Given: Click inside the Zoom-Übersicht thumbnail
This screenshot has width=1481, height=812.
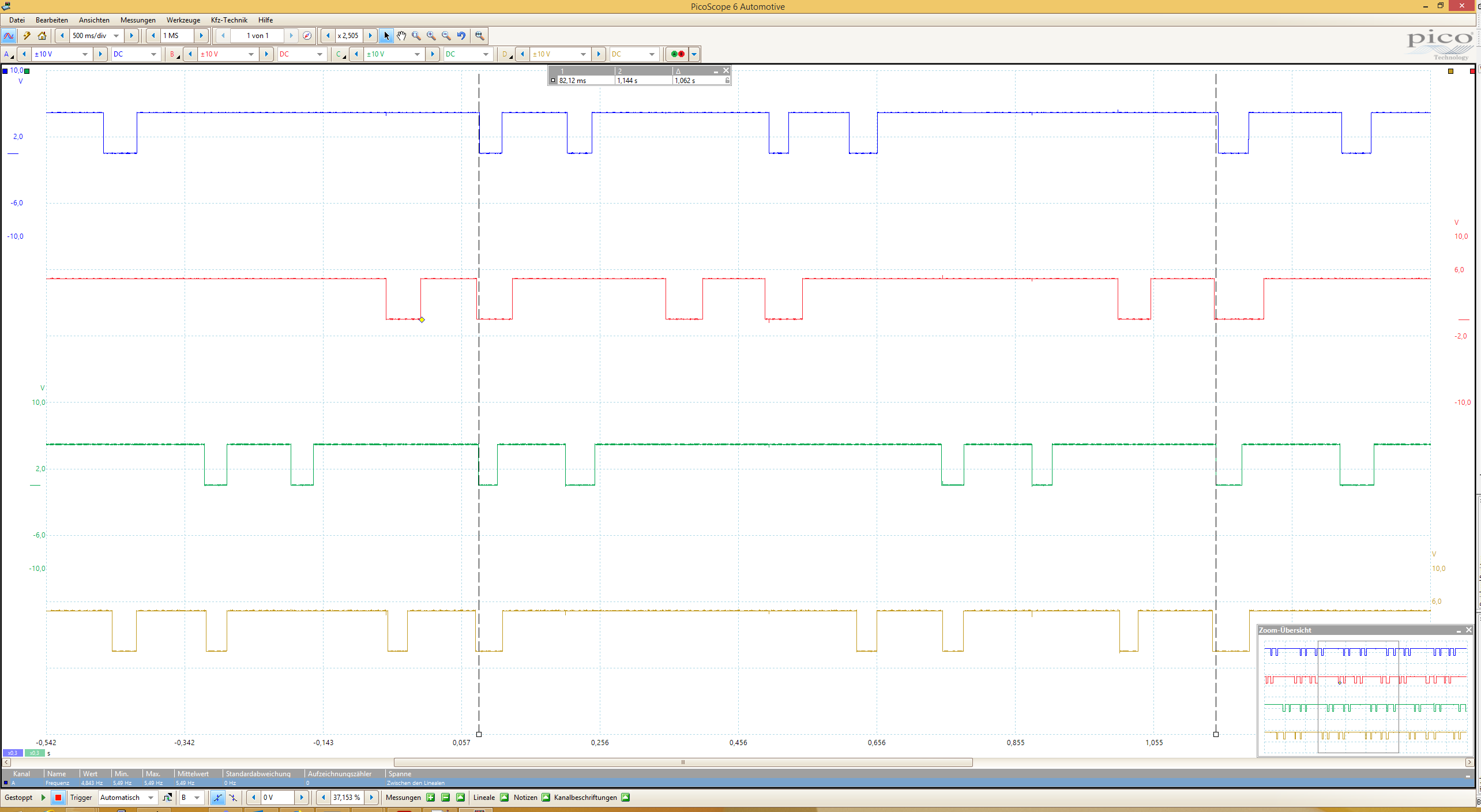Looking at the screenshot, I should [x=1365, y=696].
